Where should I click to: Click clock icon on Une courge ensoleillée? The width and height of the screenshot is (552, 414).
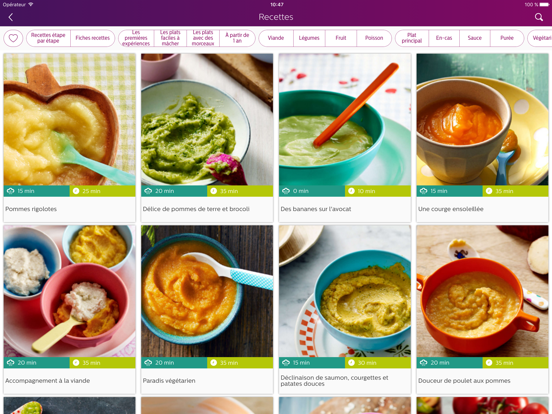pyautogui.click(x=489, y=191)
